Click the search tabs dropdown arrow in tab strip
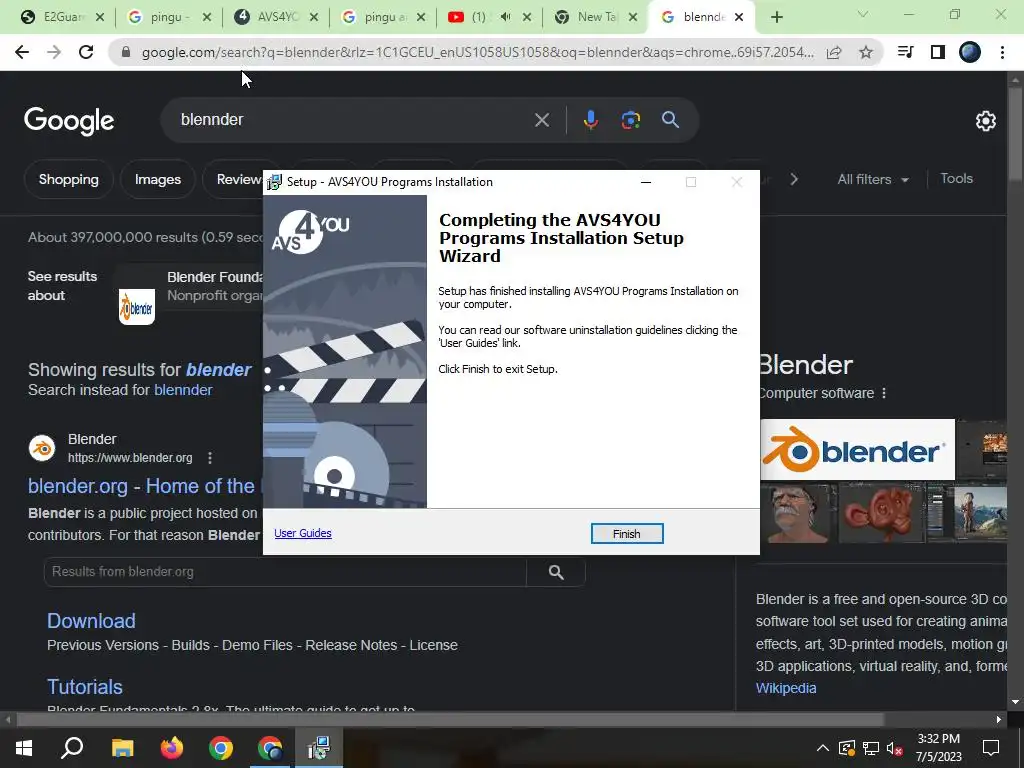This screenshot has width=1024, height=768. (x=863, y=14)
